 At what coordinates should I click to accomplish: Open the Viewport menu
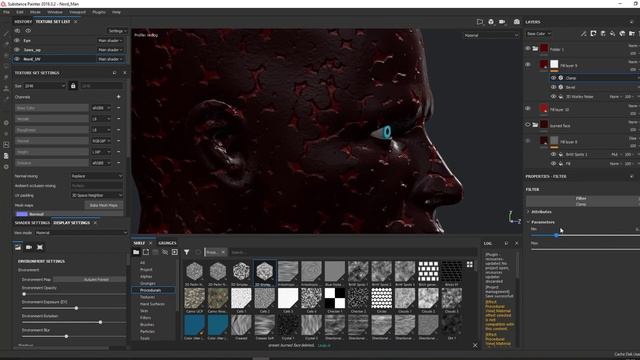tap(77, 12)
